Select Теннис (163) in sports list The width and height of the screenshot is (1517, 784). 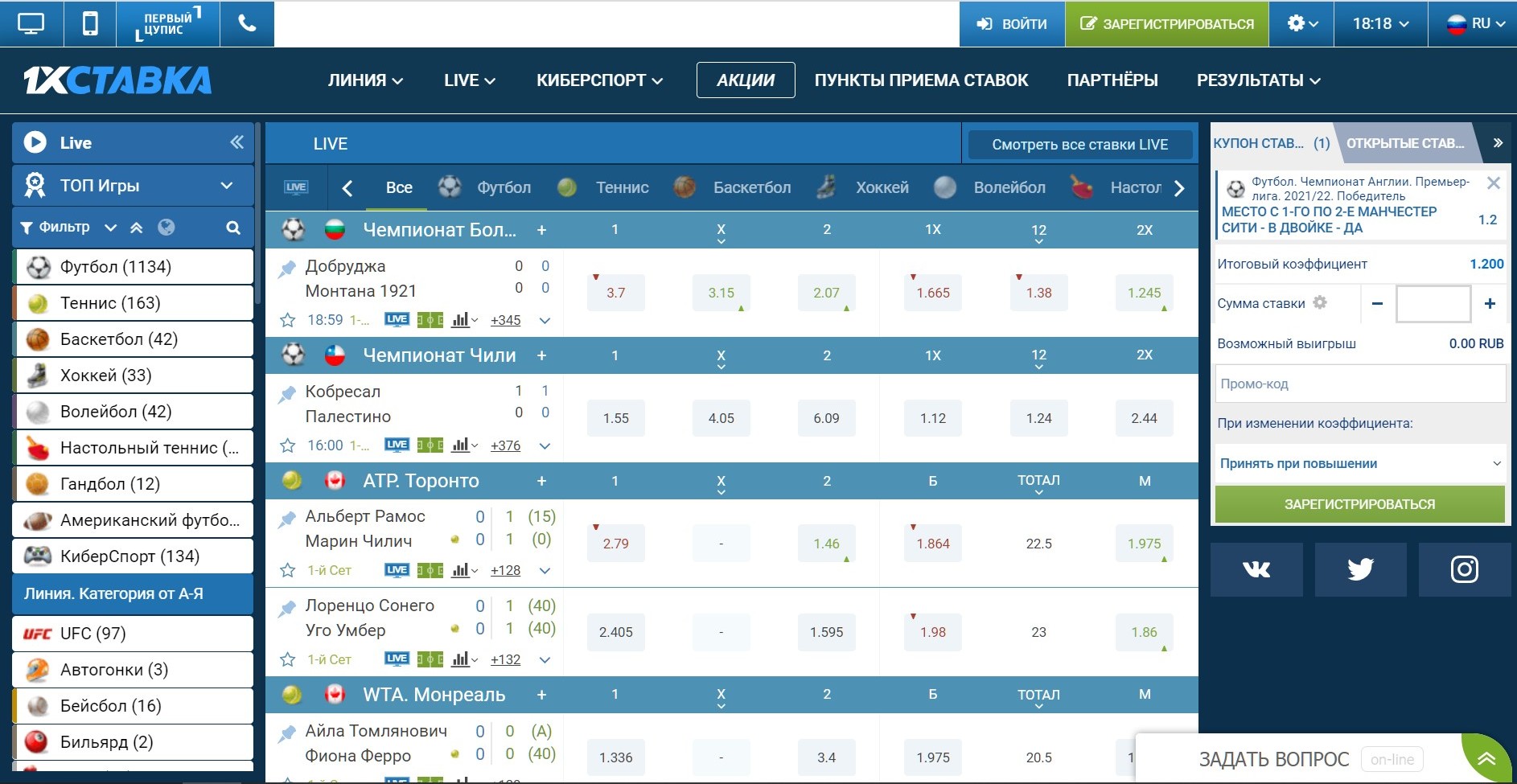[133, 303]
